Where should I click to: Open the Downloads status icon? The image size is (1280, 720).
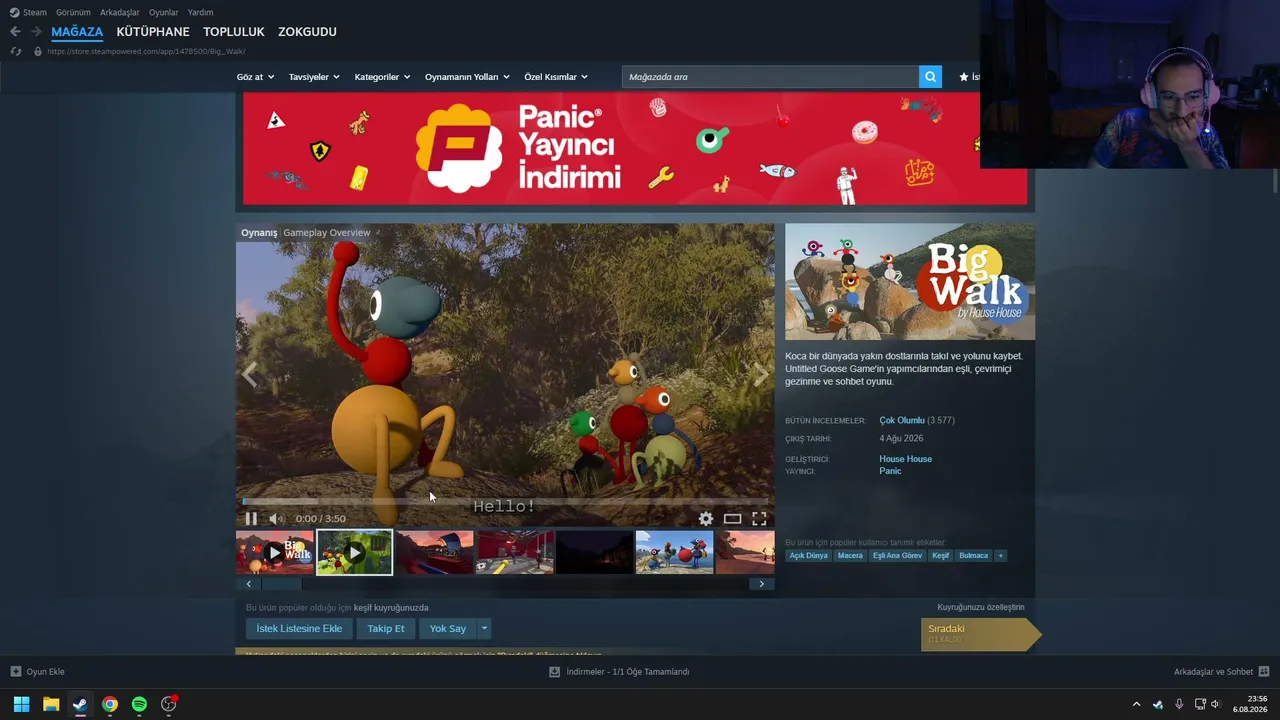[554, 672]
